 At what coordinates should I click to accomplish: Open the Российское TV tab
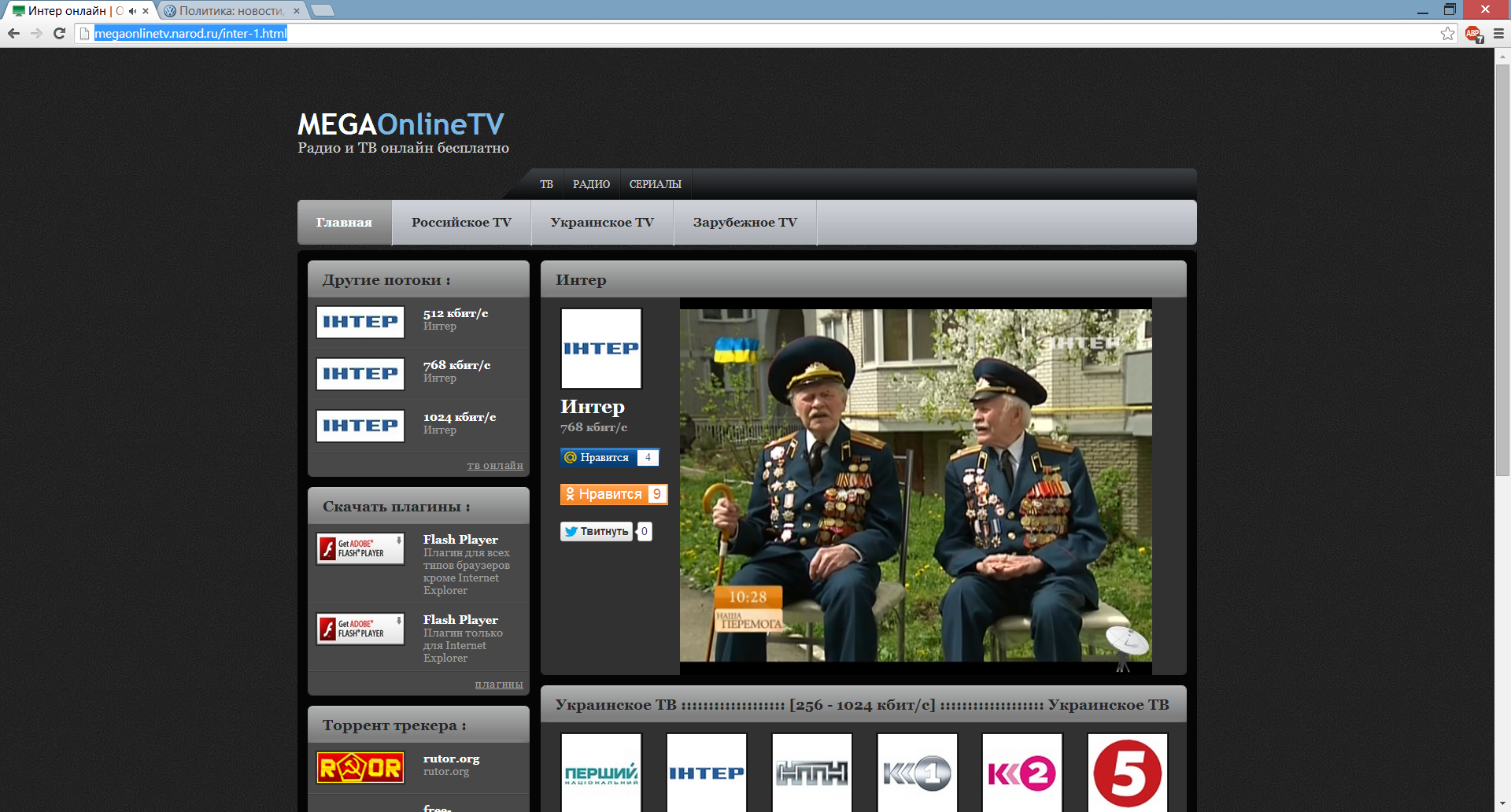point(461,222)
